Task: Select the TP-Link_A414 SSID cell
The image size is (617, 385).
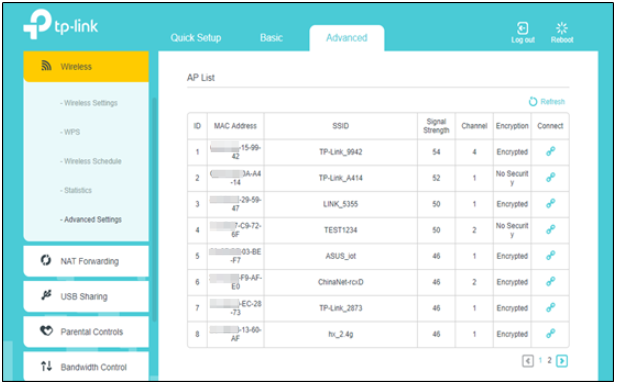Action: [340, 178]
